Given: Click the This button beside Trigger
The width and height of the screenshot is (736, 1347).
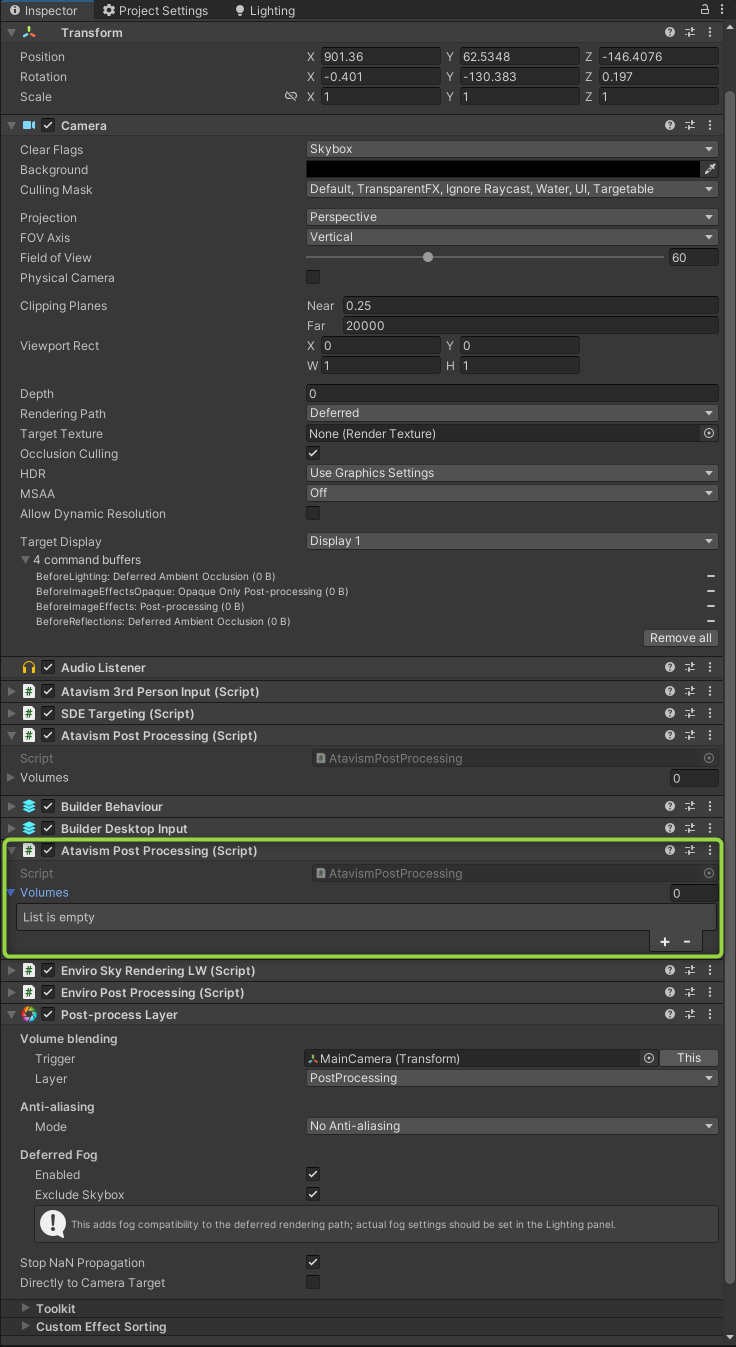Looking at the screenshot, I should pyautogui.click(x=689, y=1058).
